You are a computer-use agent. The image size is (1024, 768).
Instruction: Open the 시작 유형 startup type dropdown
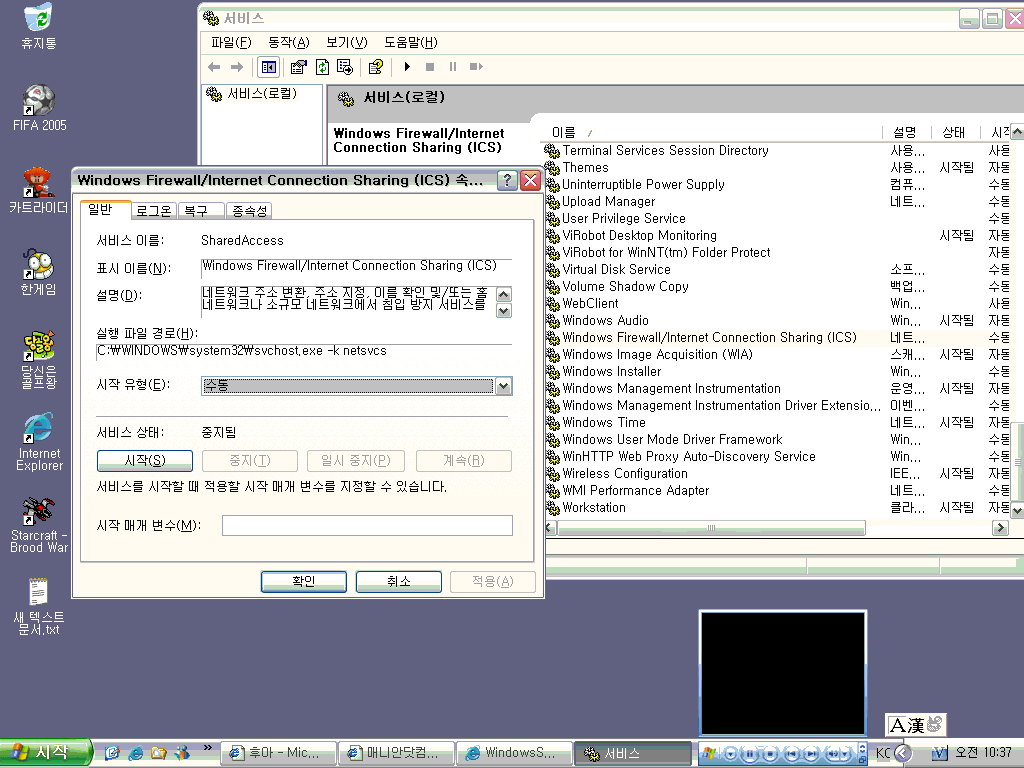503,386
